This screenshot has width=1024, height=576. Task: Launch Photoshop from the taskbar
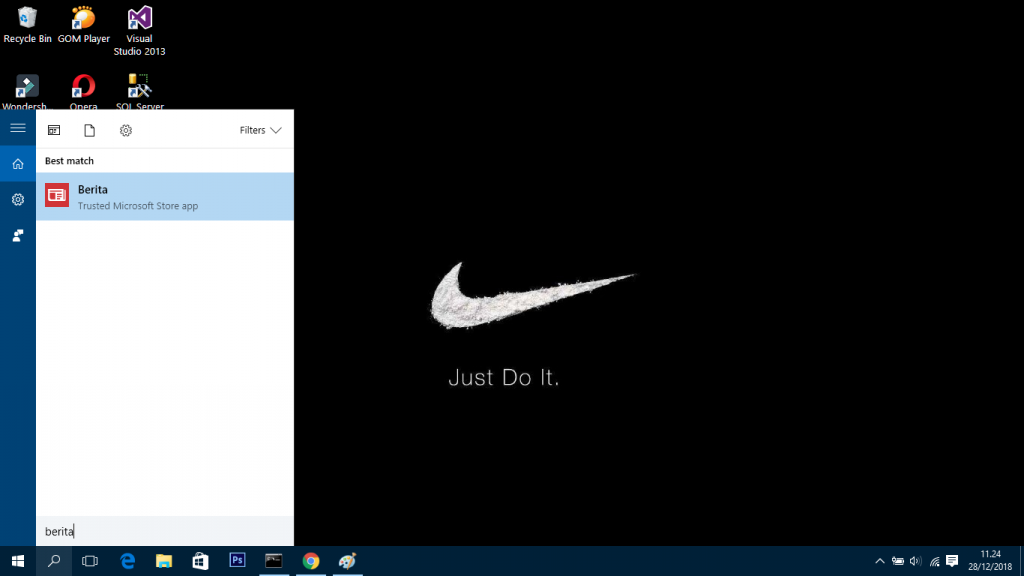click(x=237, y=561)
